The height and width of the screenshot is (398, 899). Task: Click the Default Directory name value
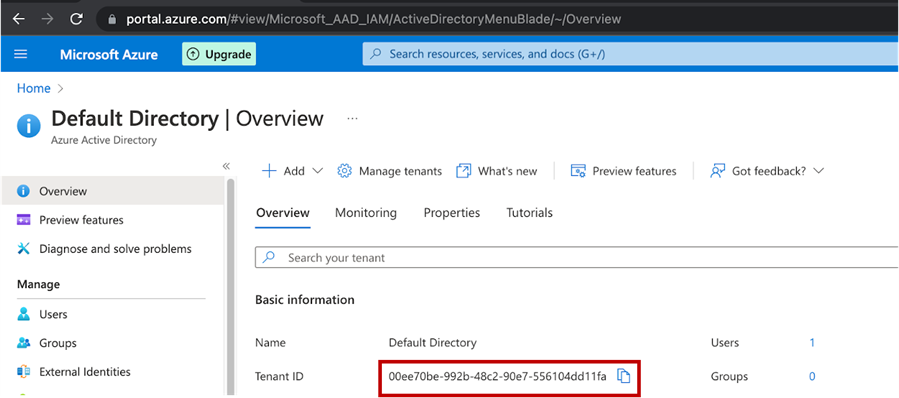432,343
